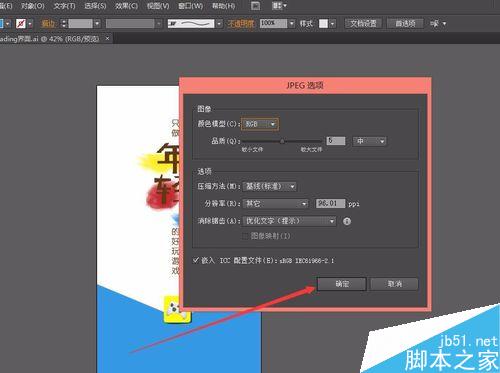Open the 文字(T) menu
The height and width of the screenshot is (373, 500).
[x=64, y=6]
